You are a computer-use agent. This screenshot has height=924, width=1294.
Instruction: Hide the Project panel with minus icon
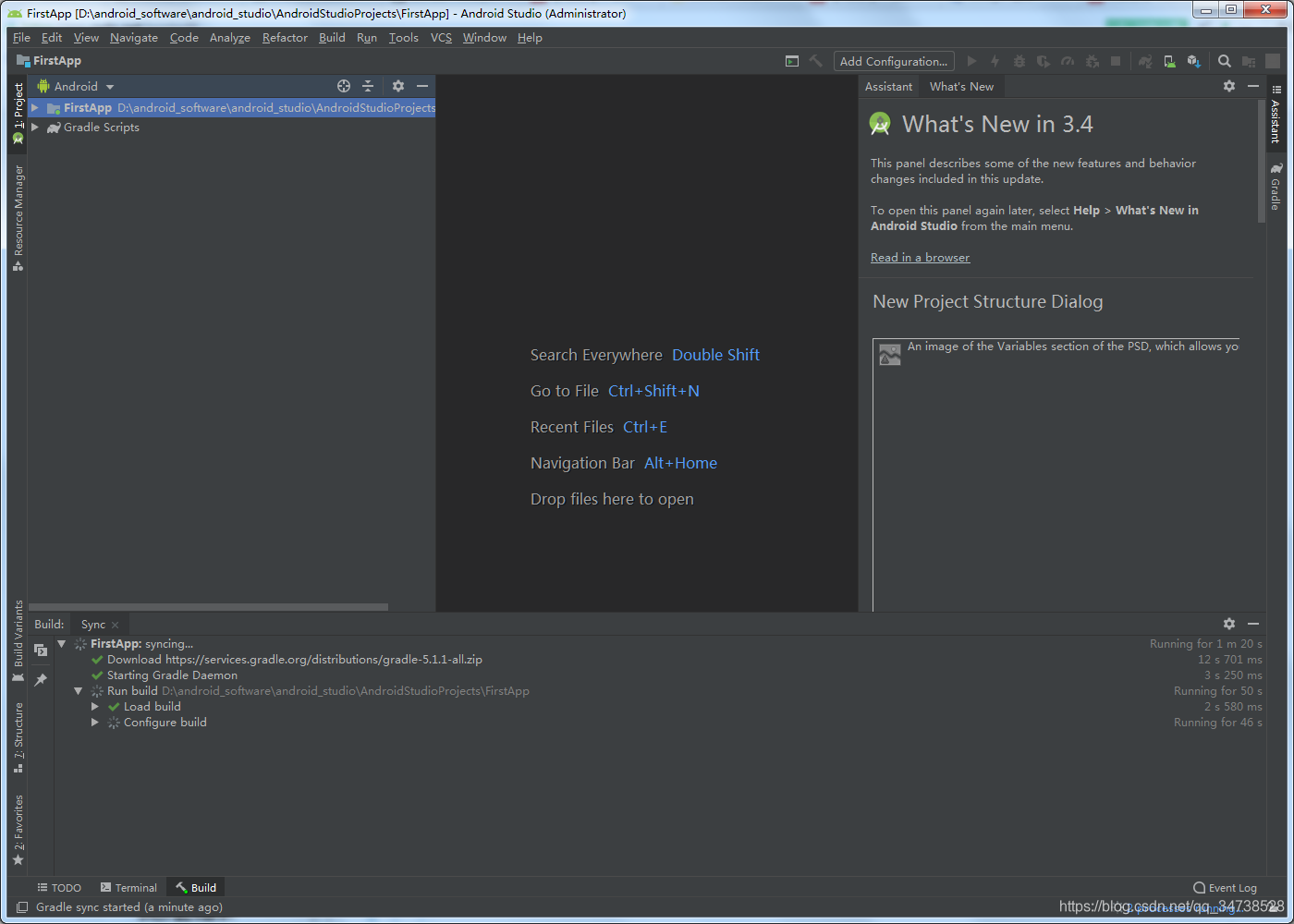[422, 86]
